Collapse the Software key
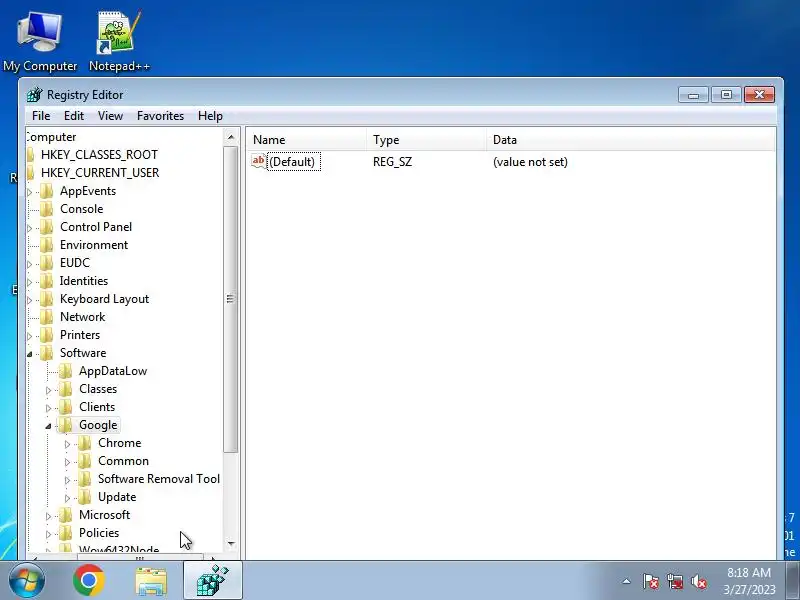 pos(30,354)
